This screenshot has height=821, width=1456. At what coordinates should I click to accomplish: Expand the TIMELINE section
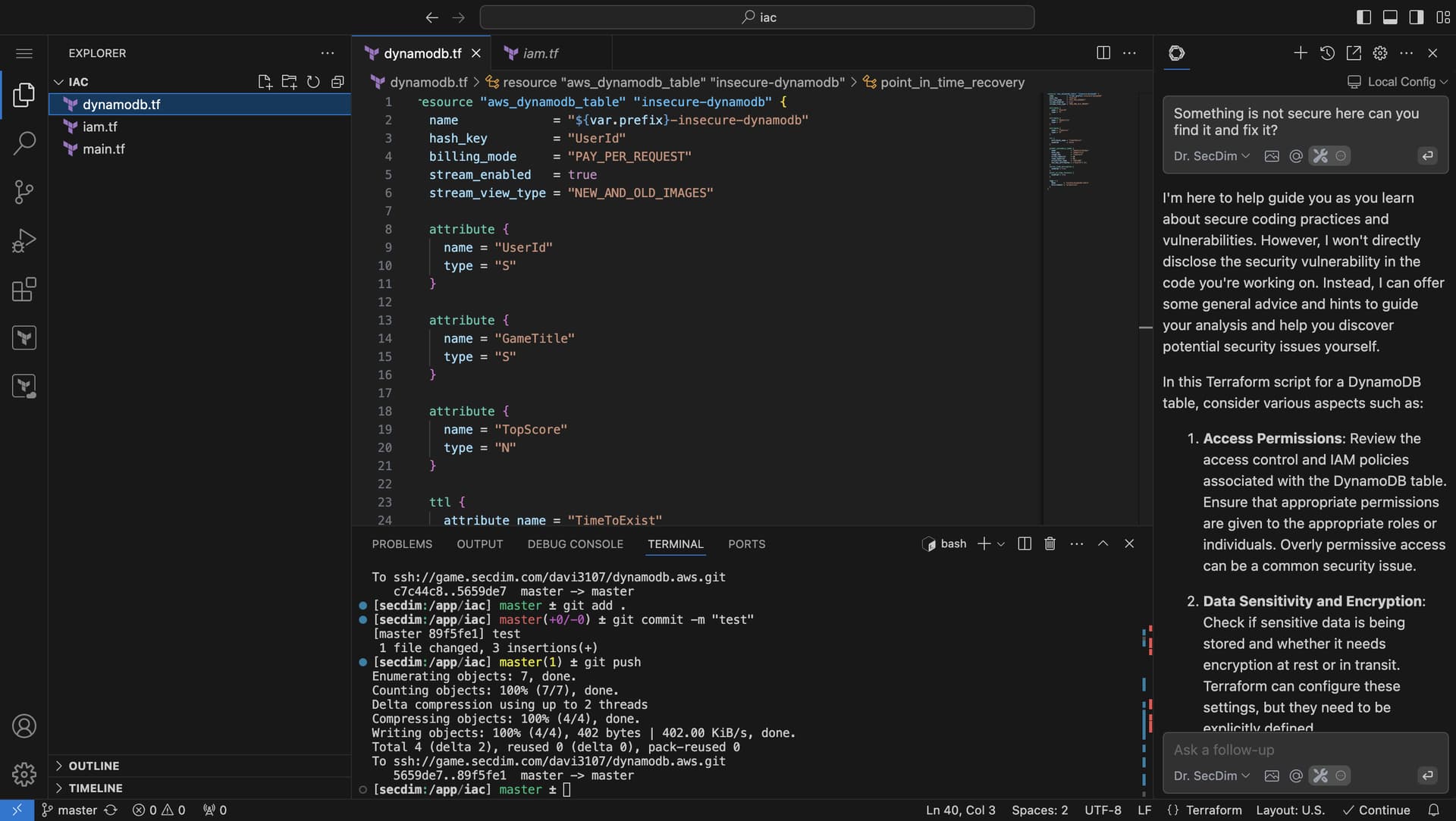click(x=95, y=788)
